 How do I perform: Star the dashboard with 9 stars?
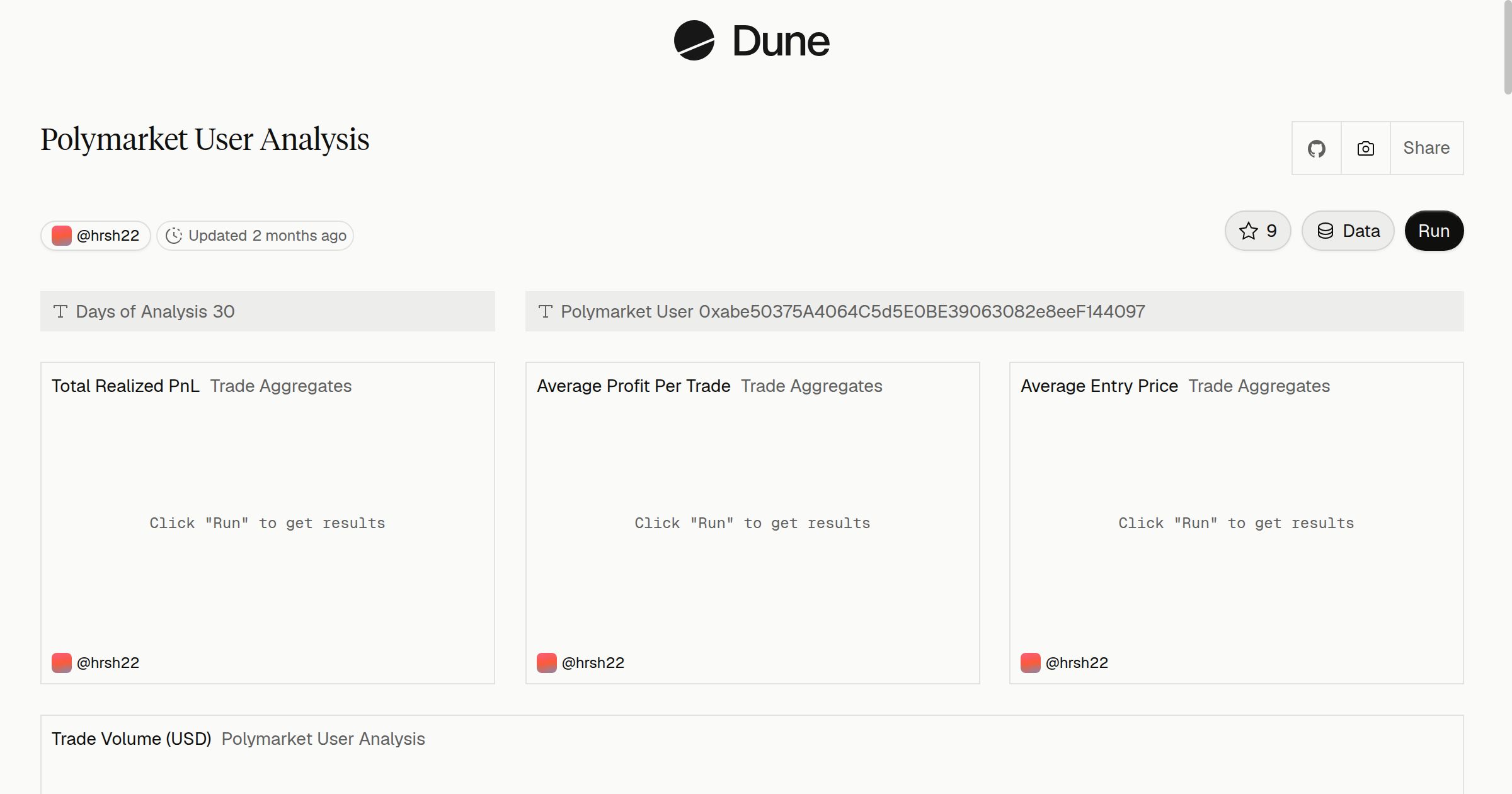pos(1257,231)
